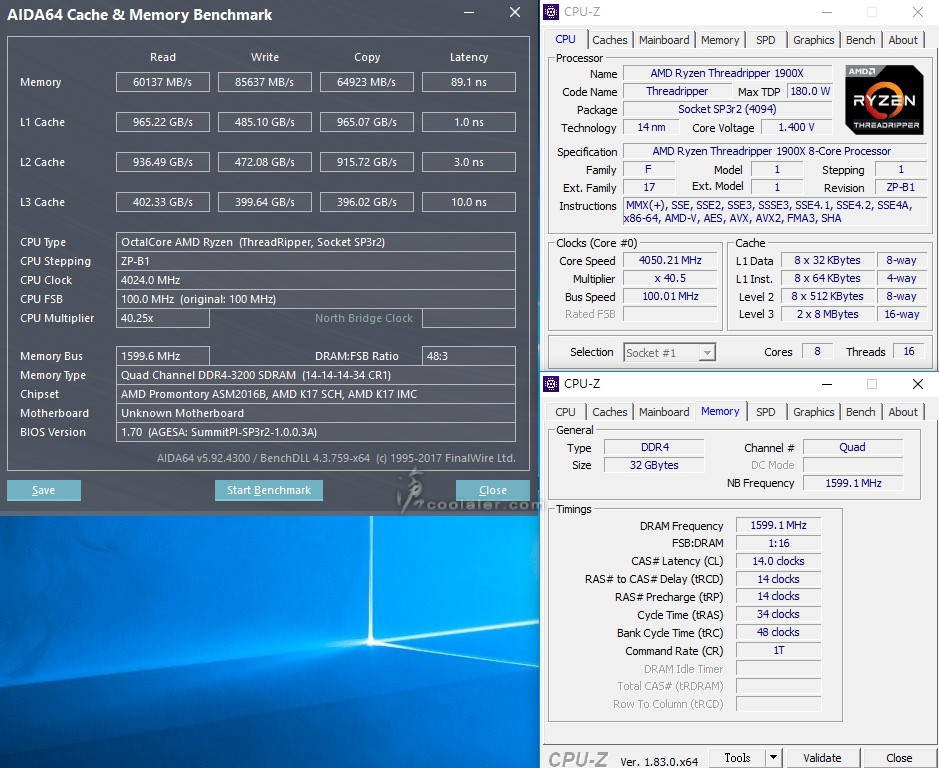Click the Ryzen Threadripper logo image
This screenshot has width=939, height=768.
(x=883, y=99)
